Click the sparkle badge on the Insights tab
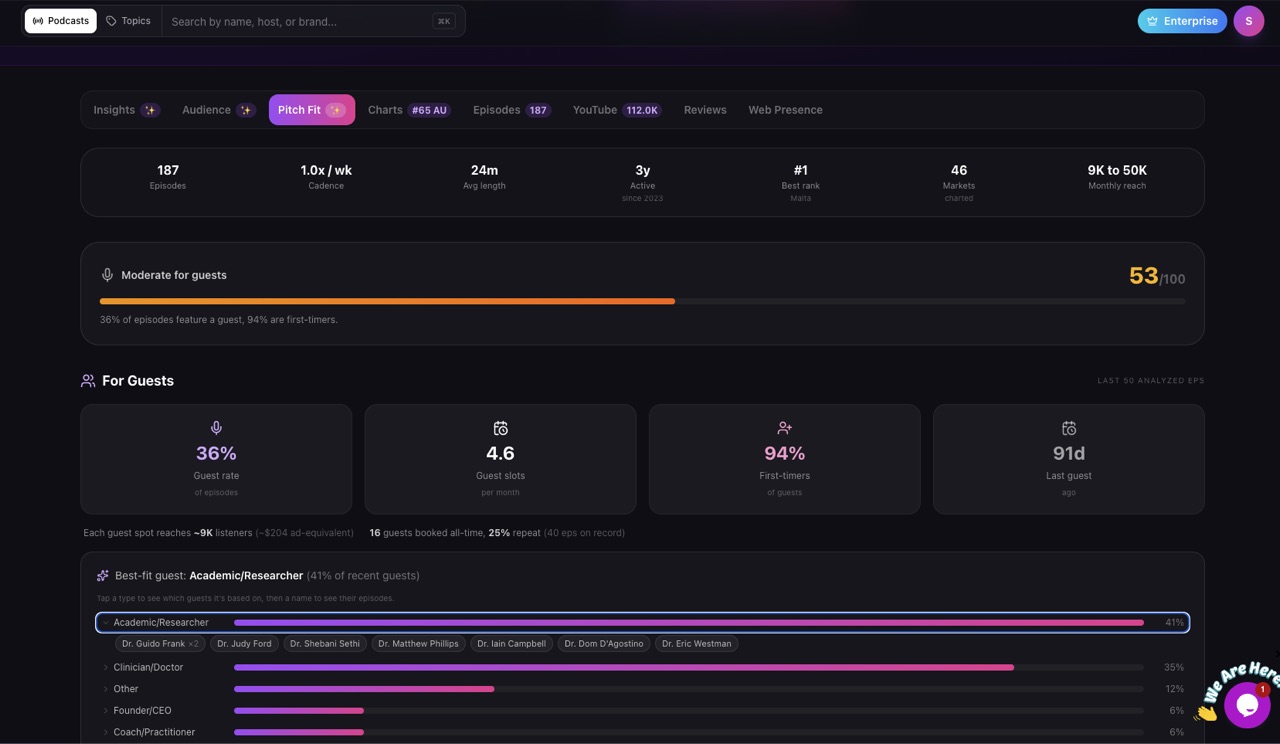 (x=150, y=110)
